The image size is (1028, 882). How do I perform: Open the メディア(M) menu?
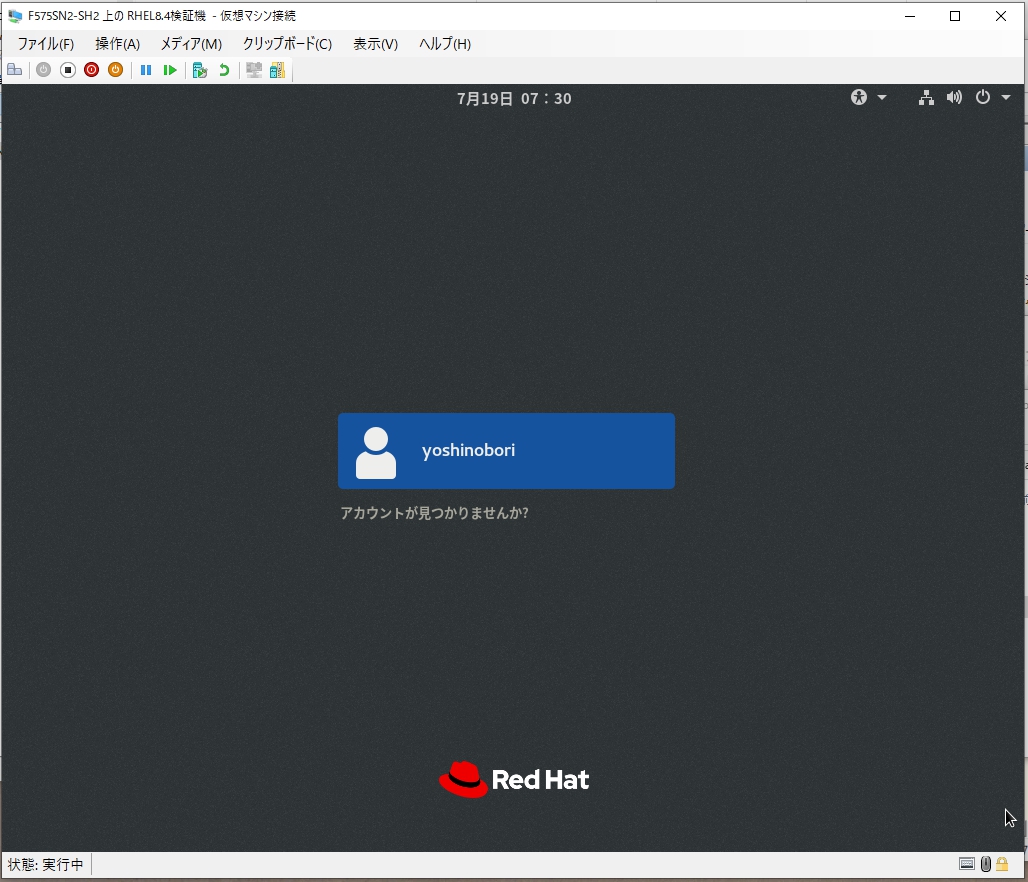click(x=190, y=44)
